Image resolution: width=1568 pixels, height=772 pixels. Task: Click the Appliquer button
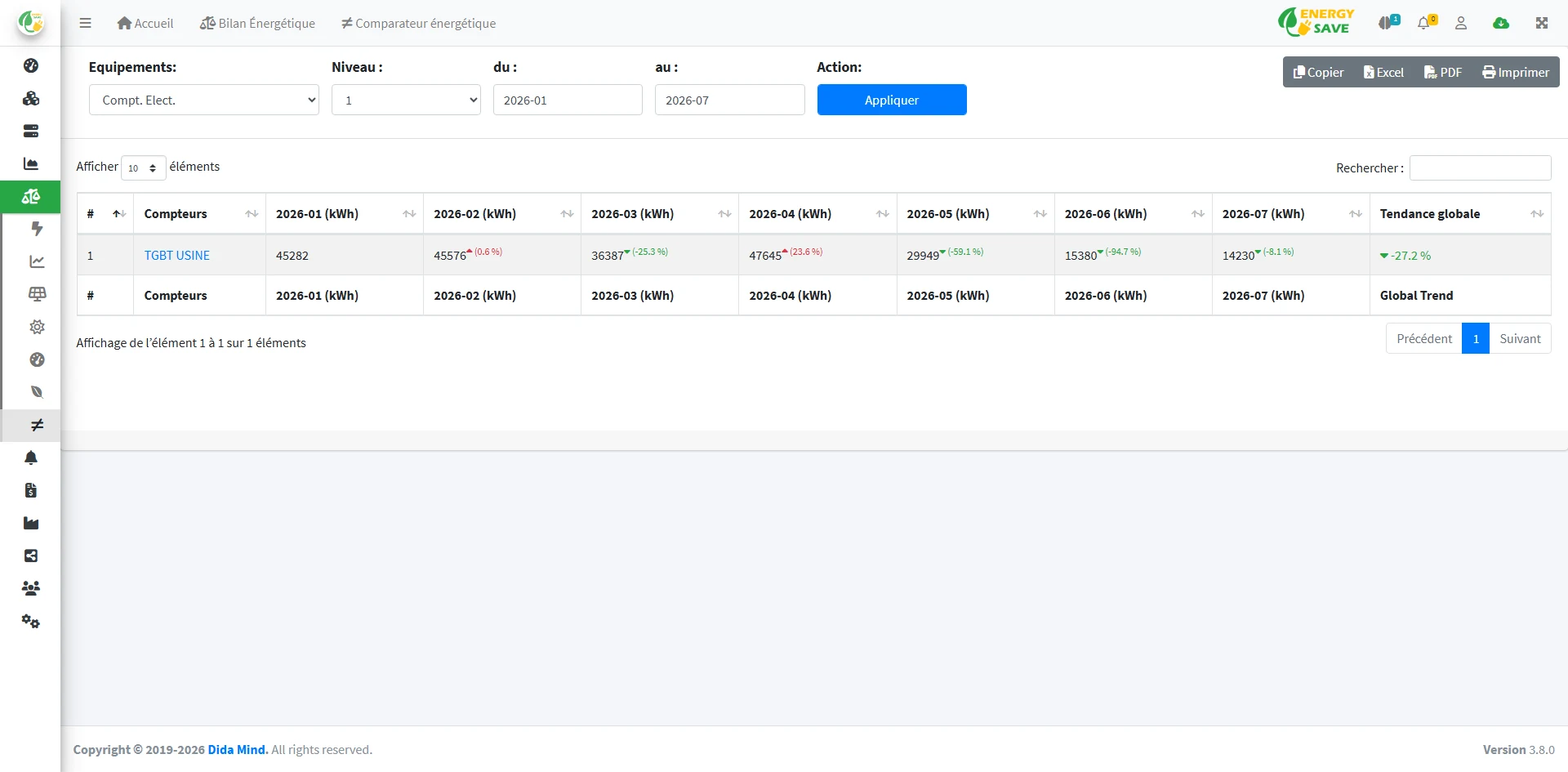pyautogui.click(x=892, y=100)
